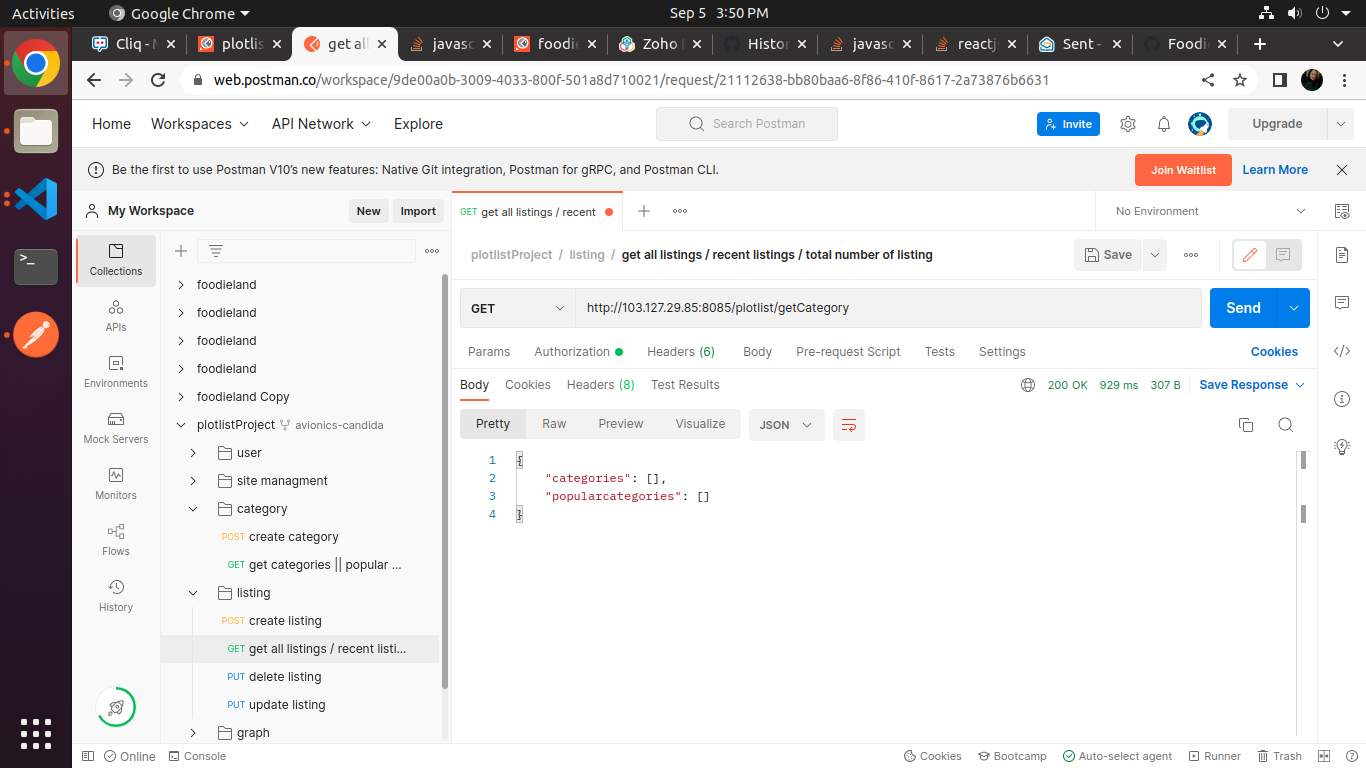Viewport: 1366px width, 768px height.
Task: Open the Flows sidebar icon
Action: pos(116,540)
